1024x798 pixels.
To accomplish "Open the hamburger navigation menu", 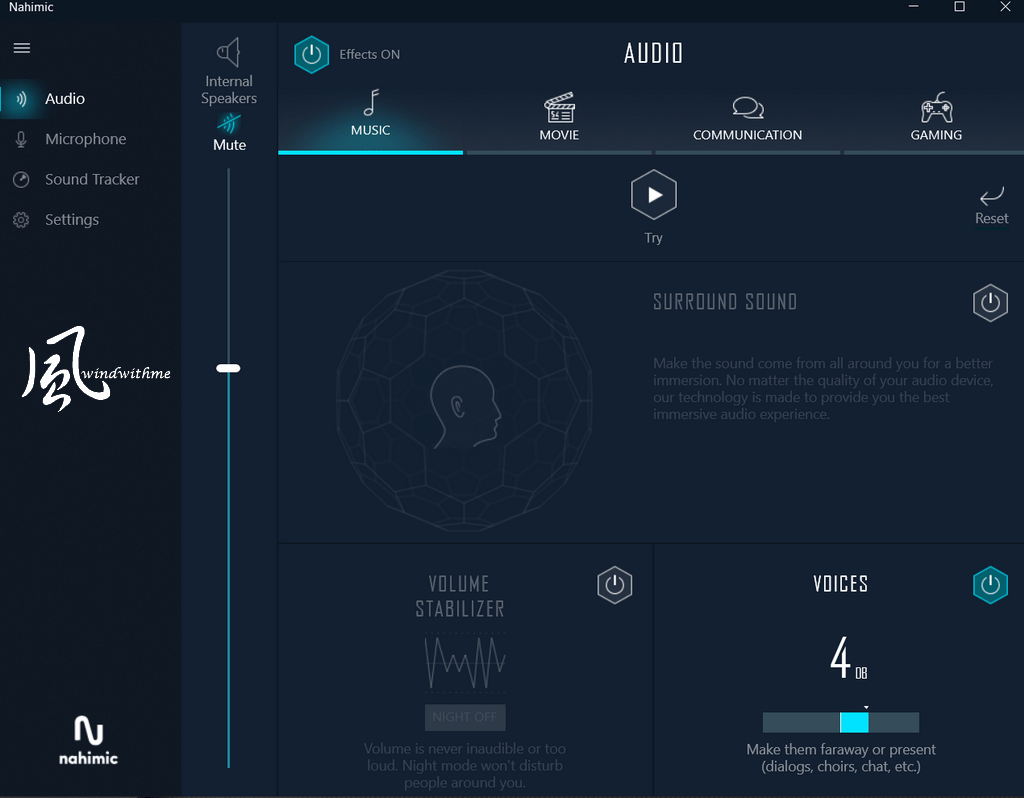I will [x=22, y=48].
